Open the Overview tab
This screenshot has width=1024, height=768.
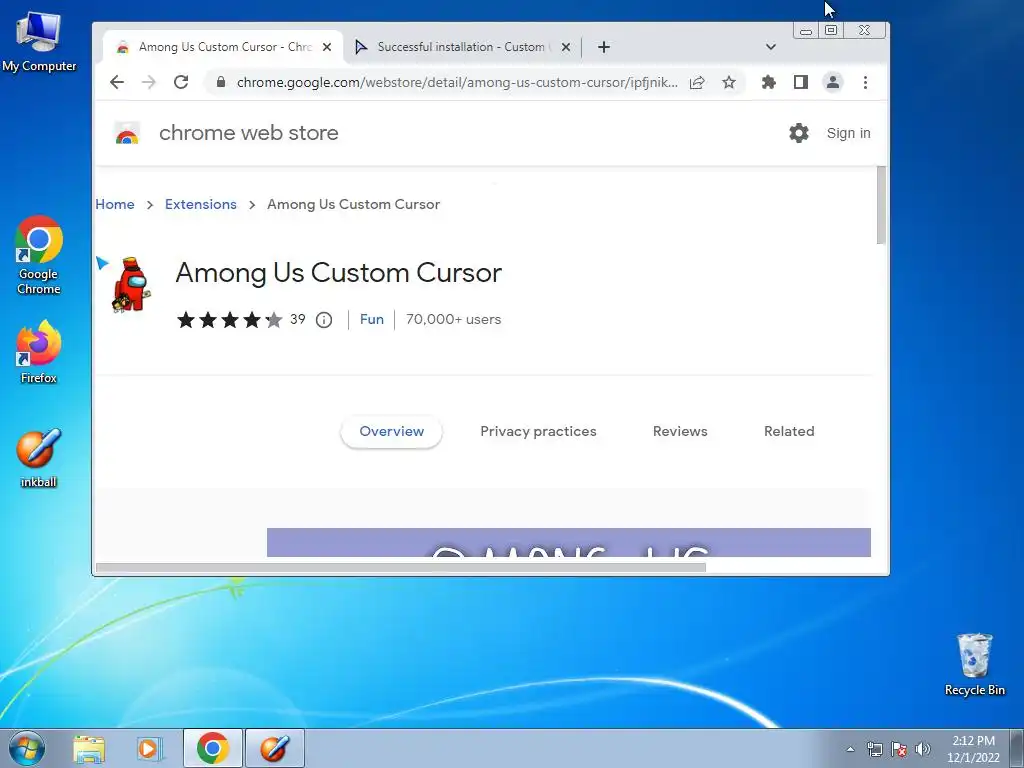point(391,432)
